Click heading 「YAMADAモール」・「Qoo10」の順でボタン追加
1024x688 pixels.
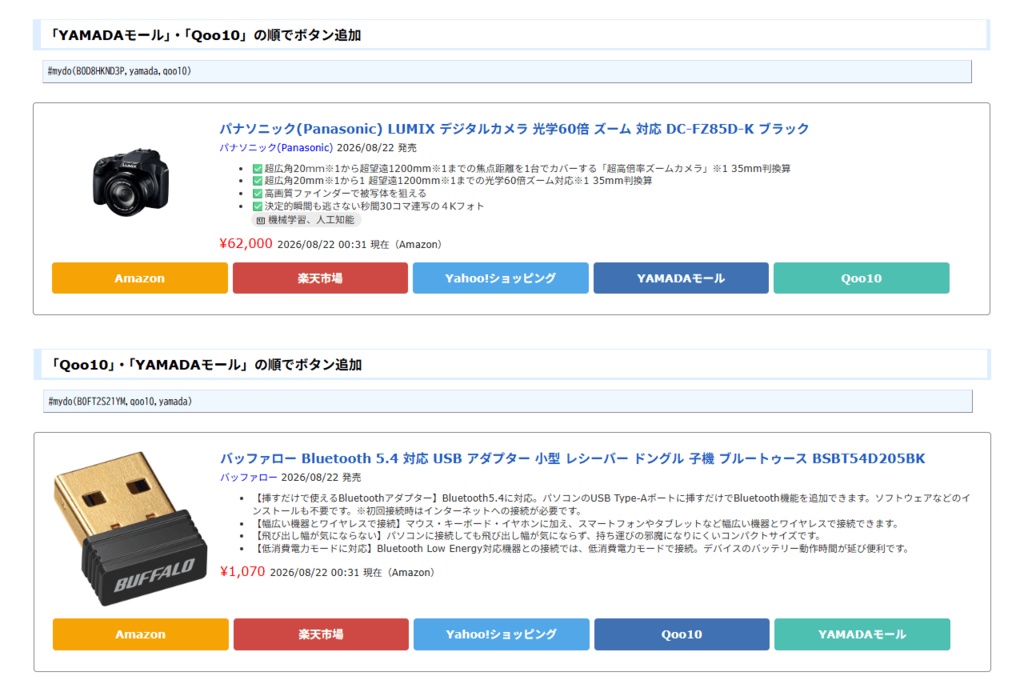tap(206, 35)
